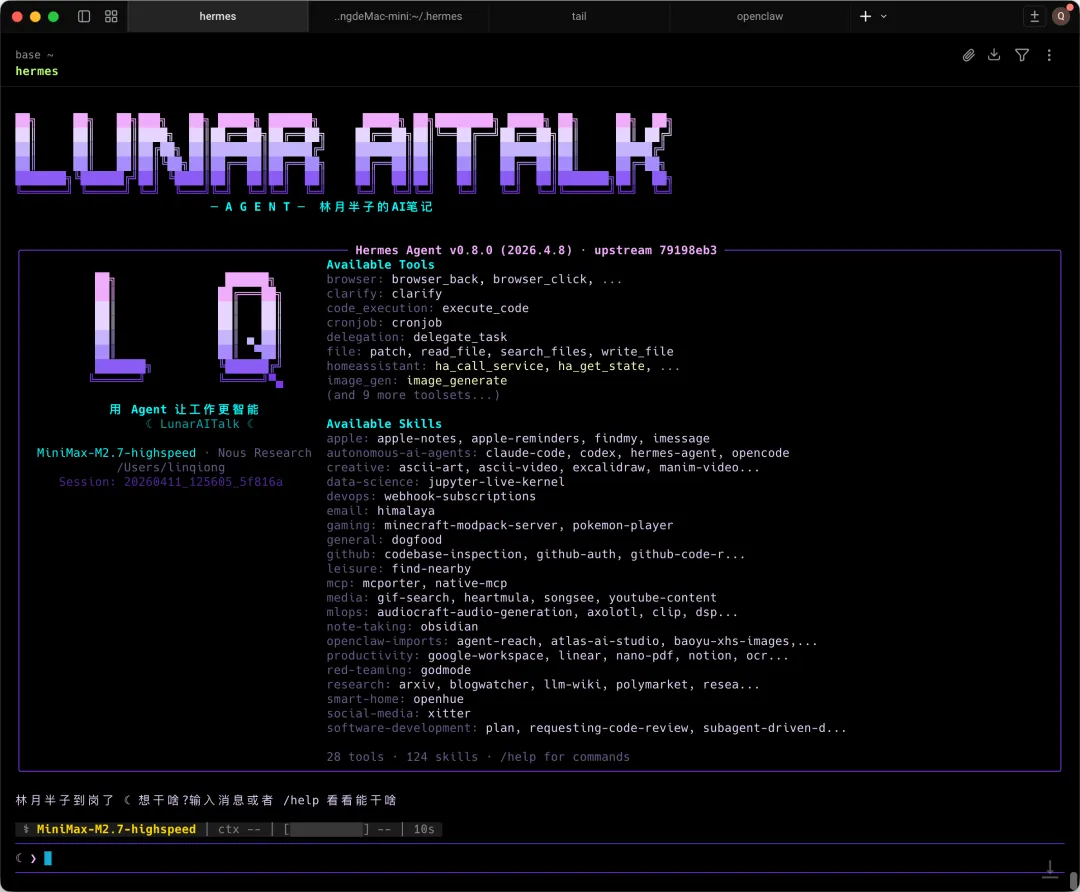Screen dimensions: 1080x892
Task: Open the user avatar Q icon
Action: pos(1061,17)
